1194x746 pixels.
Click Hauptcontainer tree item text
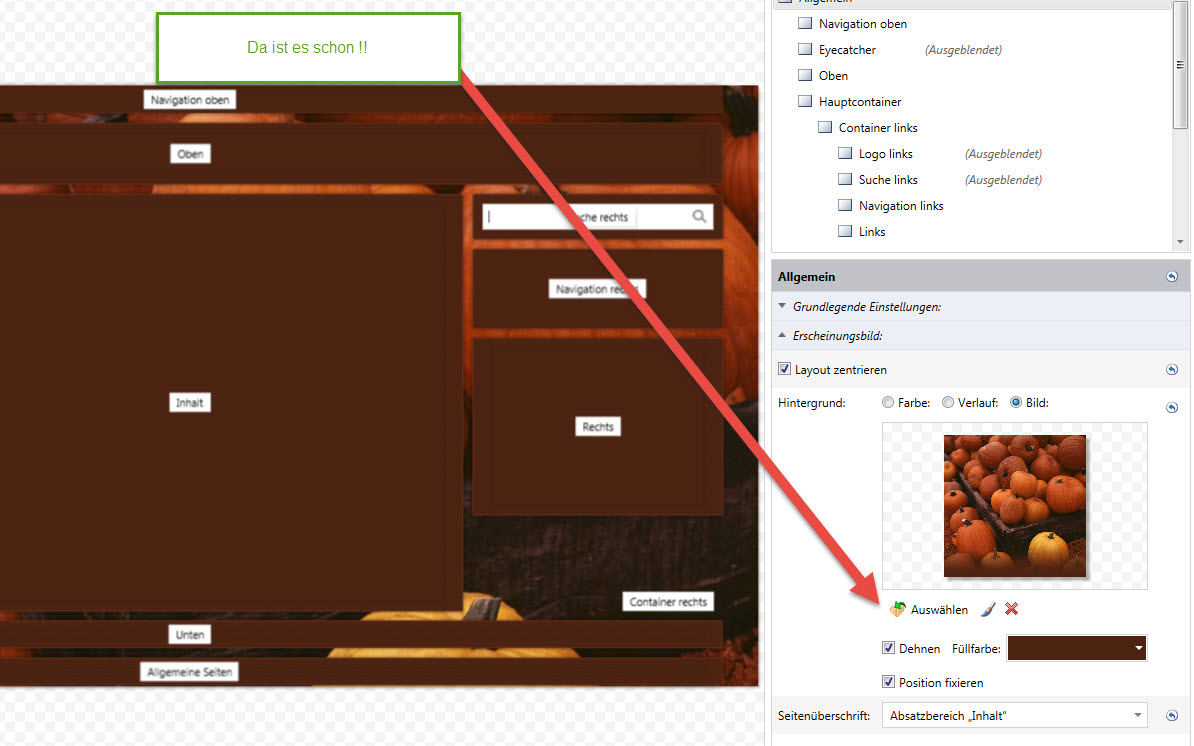[860, 102]
